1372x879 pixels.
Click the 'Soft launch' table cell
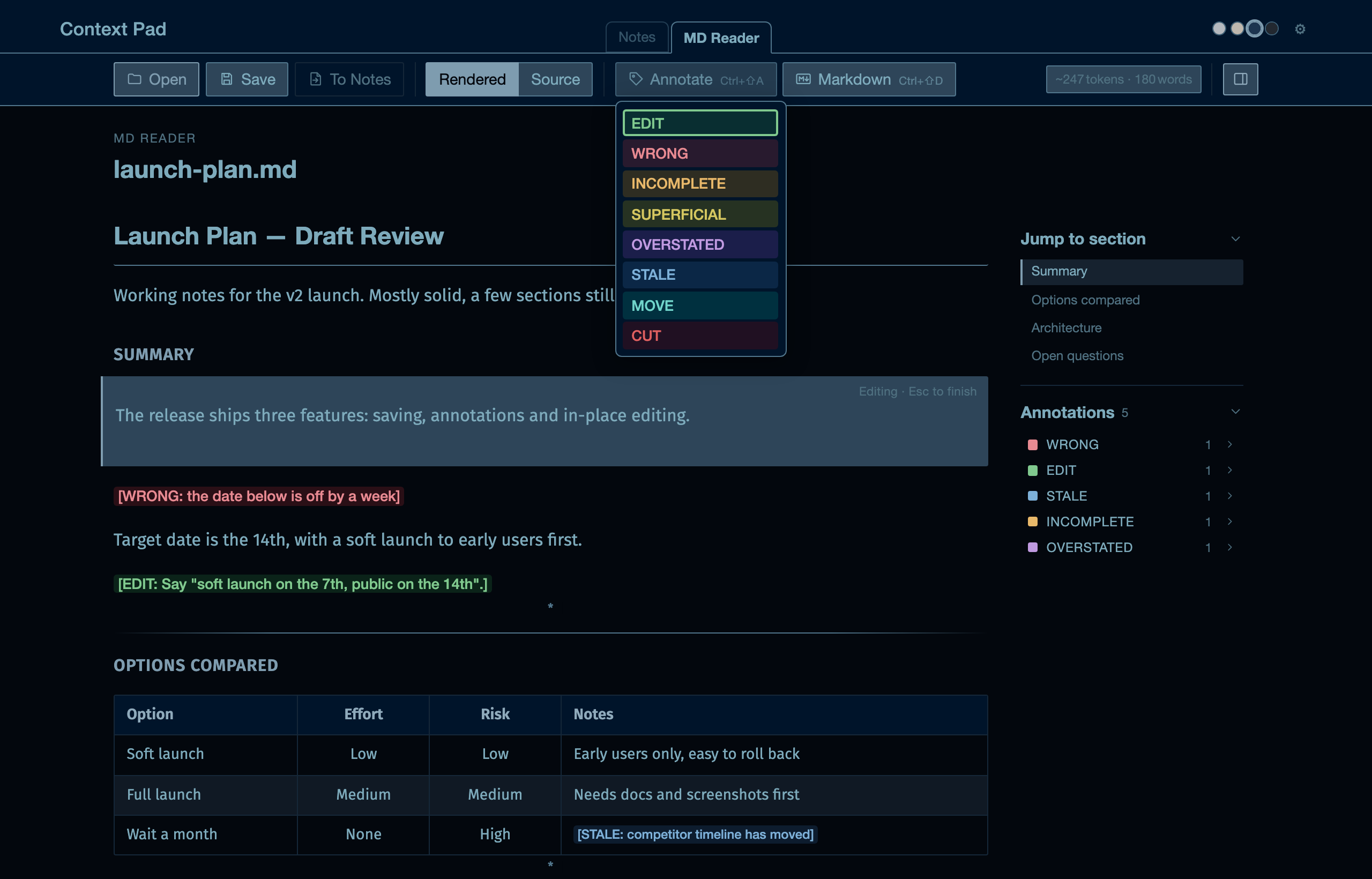205,755
